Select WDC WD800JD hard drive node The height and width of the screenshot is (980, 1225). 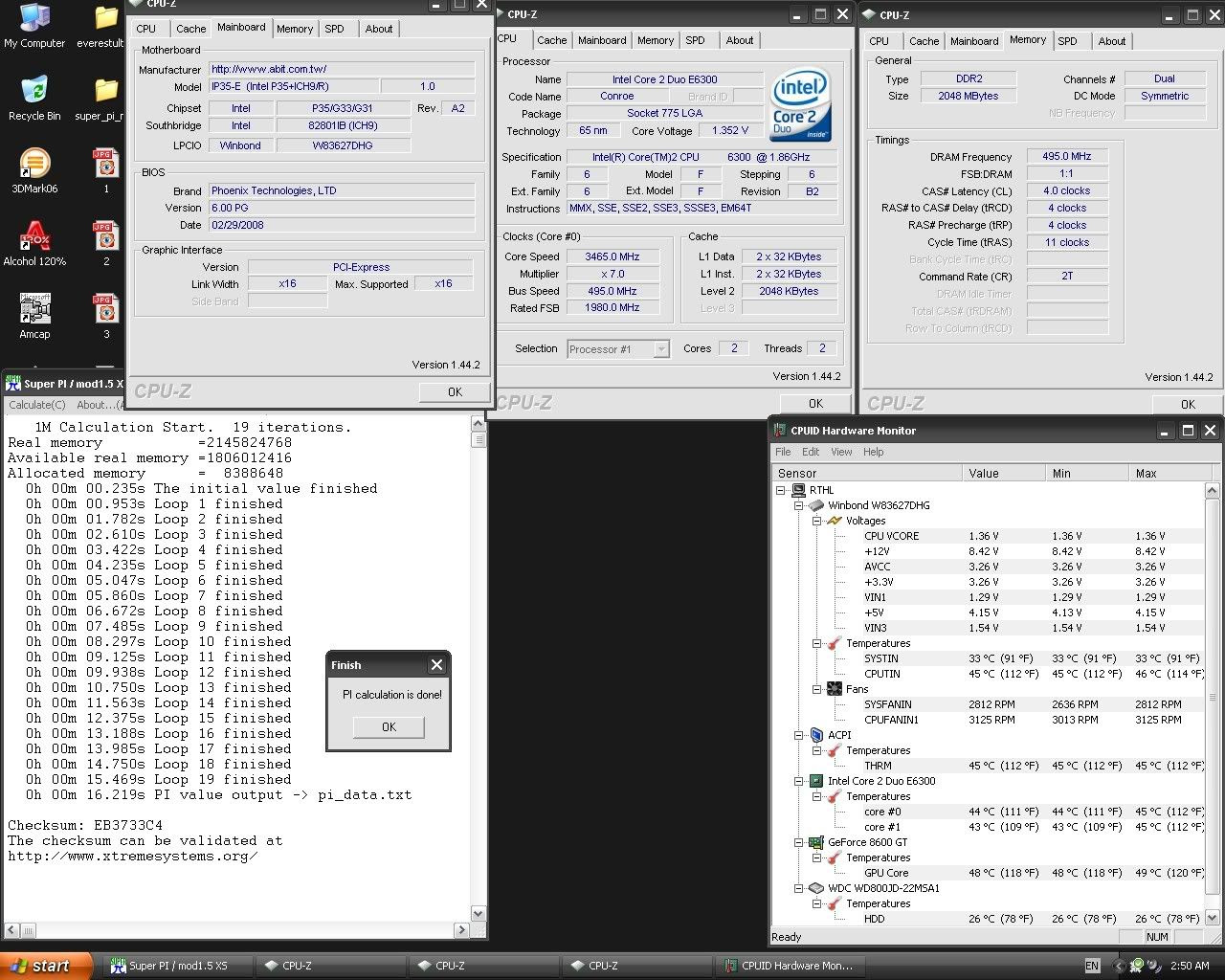pyautogui.click(x=883, y=888)
